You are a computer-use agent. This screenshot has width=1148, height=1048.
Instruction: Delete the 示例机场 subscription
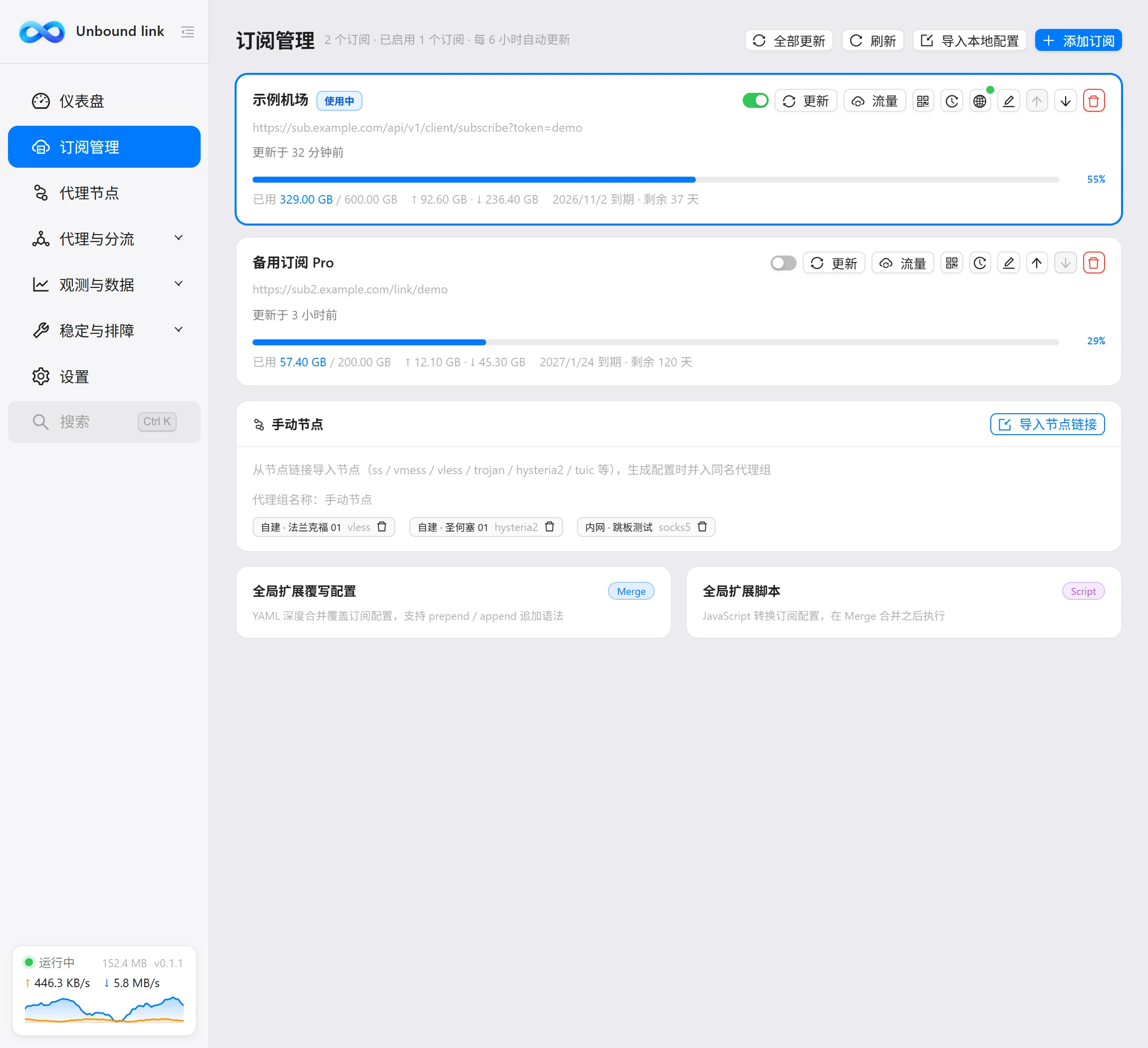pos(1093,101)
